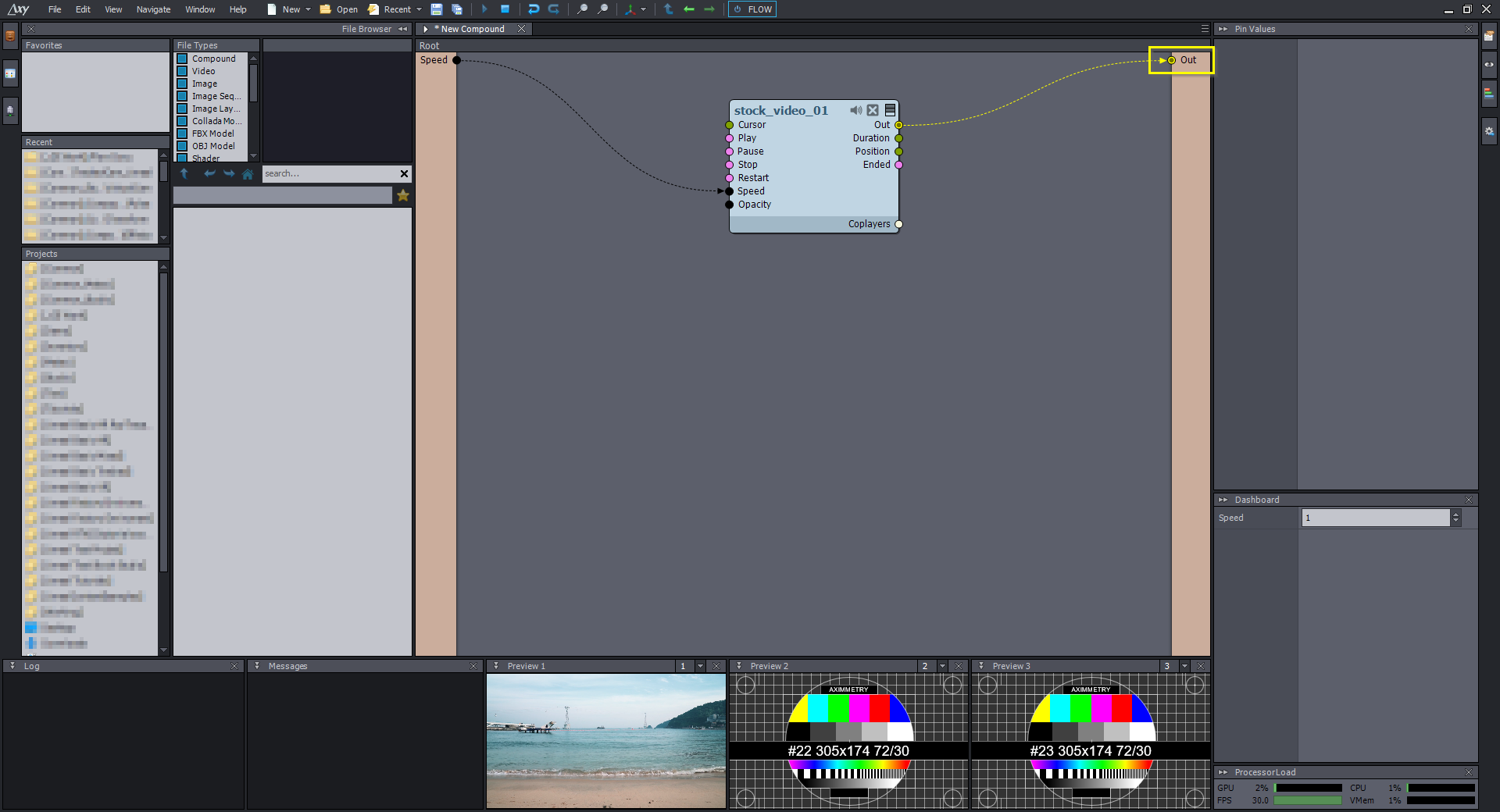Click the blue Play toolbar icon
1500x812 pixels.
pyautogui.click(x=484, y=9)
